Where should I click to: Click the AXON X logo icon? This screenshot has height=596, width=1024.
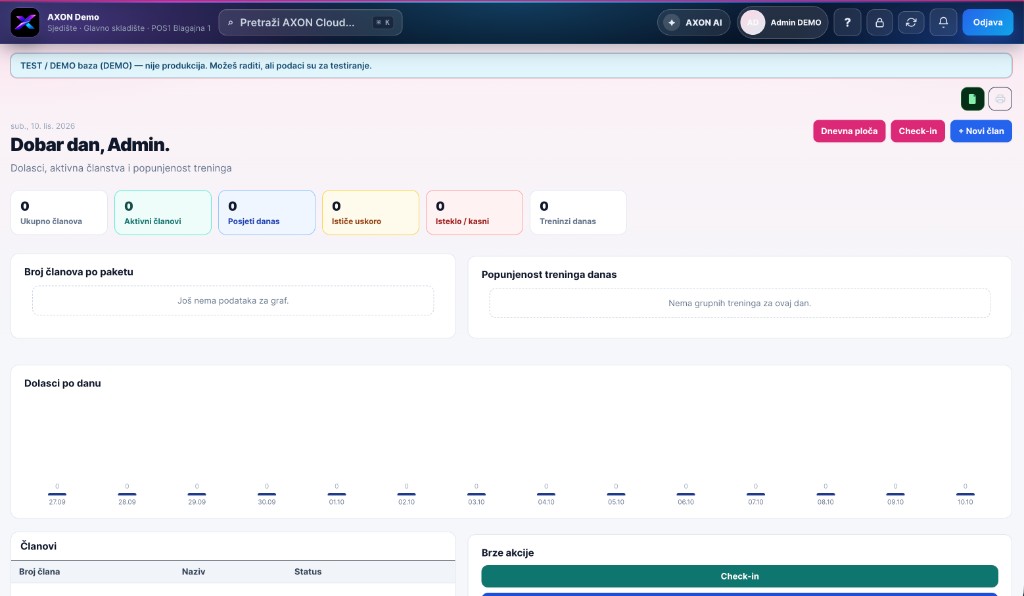[25, 22]
